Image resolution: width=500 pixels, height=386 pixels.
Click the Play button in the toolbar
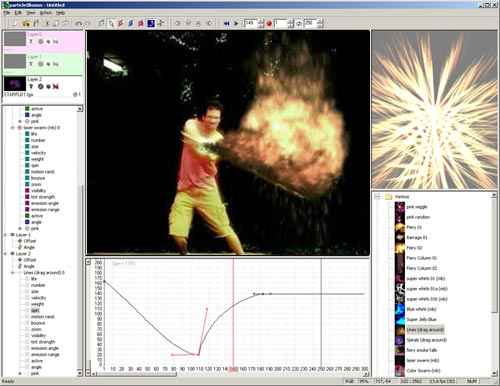pyautogui.click(x=236, y=23)
